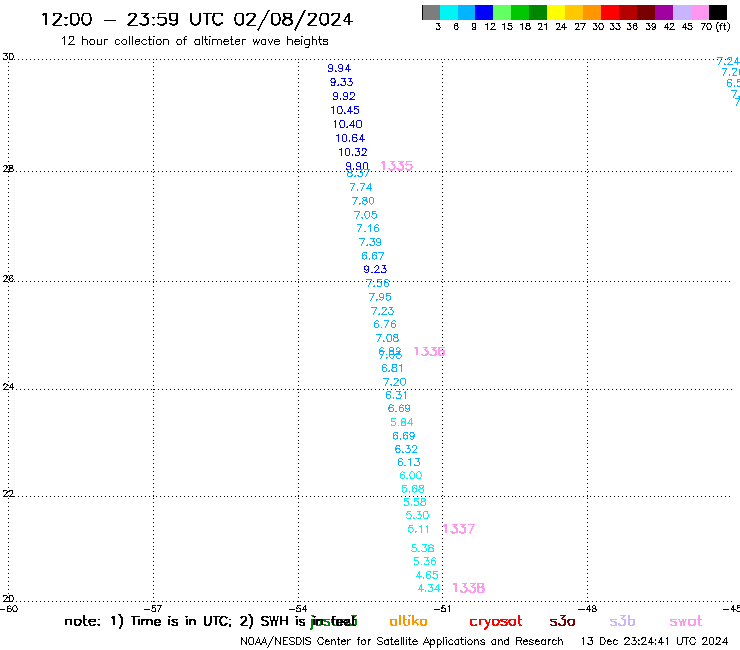The width and height of the screenshot is (740, 650).
Task: Click the pink pass number 1338
Action: (x=469, y=588)
